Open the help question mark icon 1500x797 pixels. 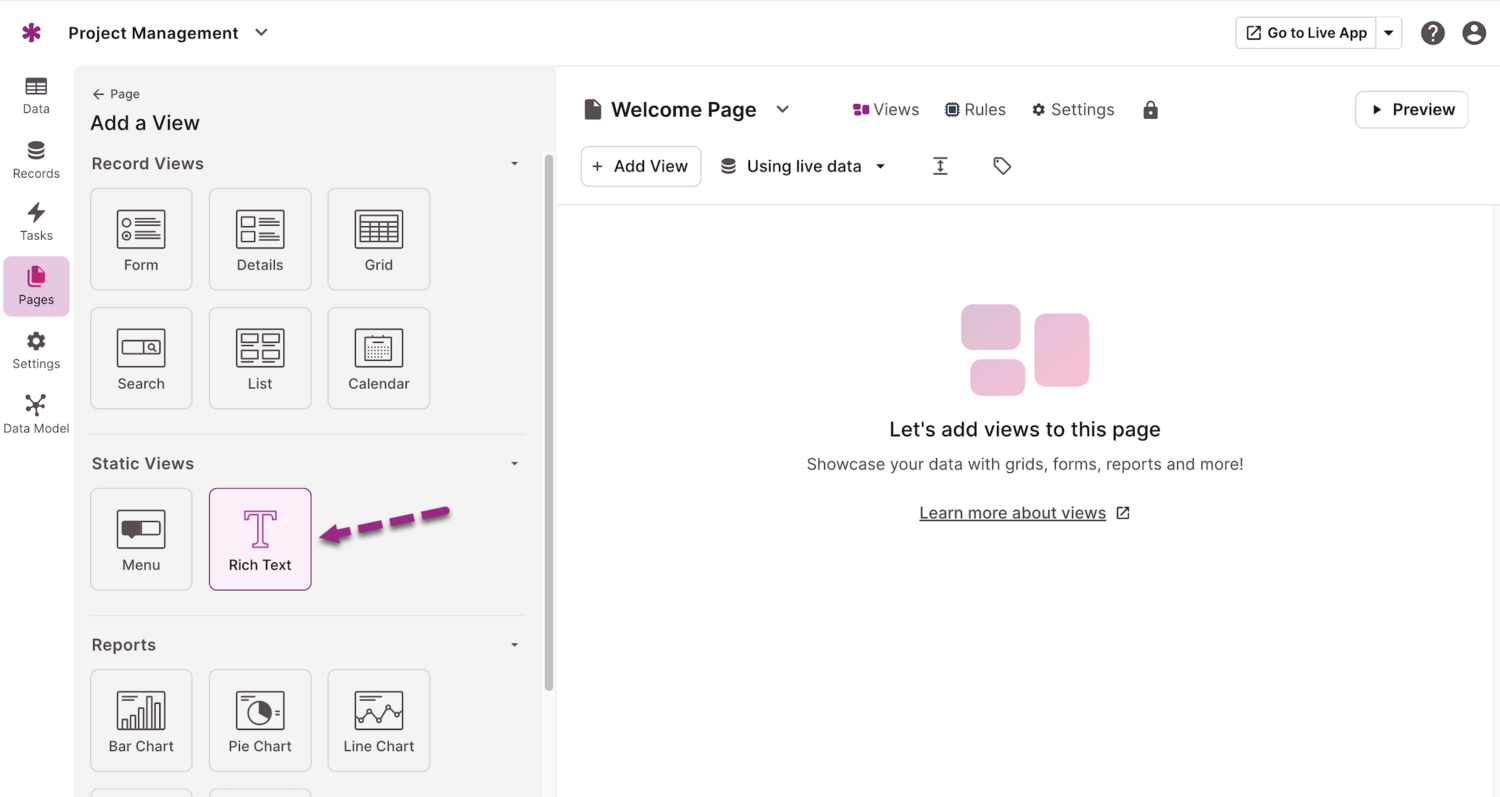pyautogui.click(x=1432, y=33)
